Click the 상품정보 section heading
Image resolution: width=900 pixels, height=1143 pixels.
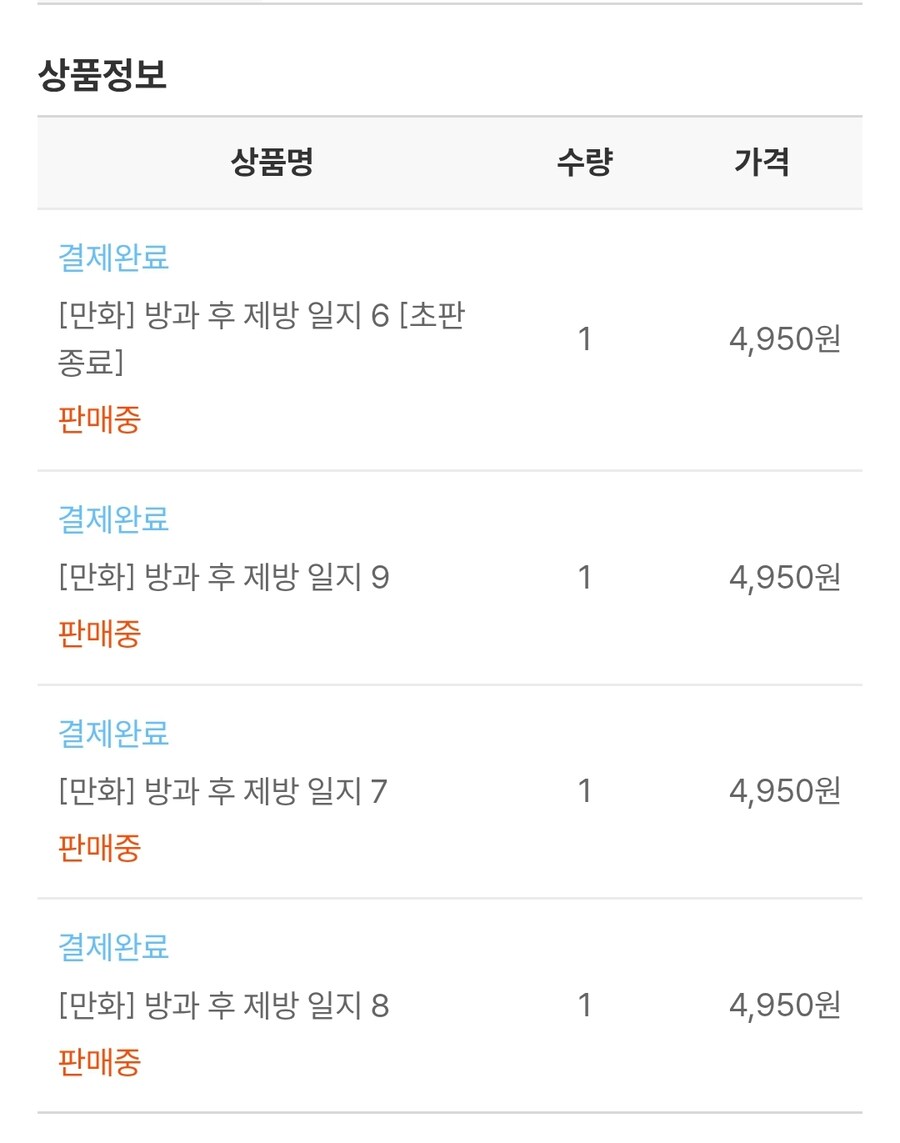(102, 76)
